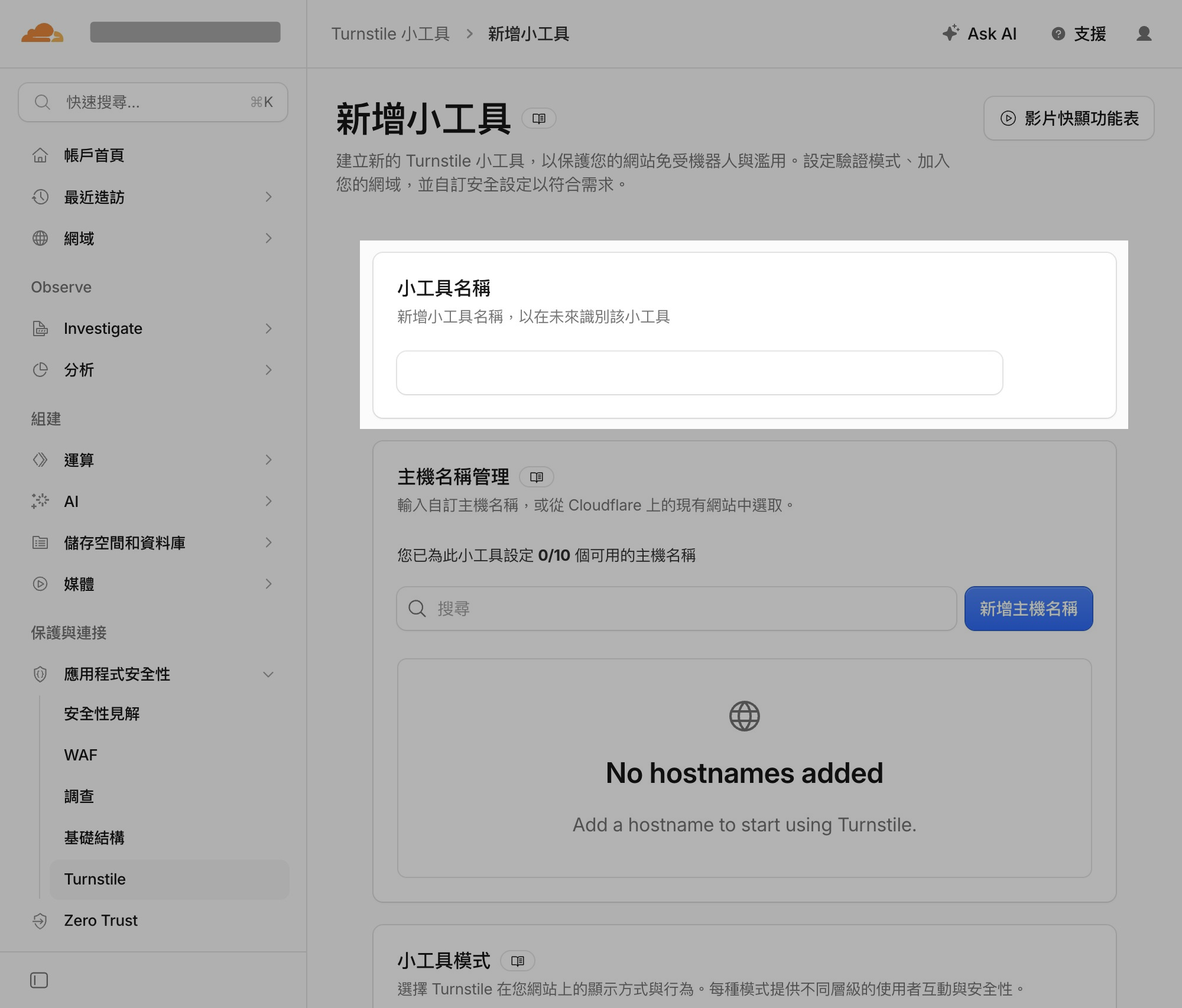Click the 0/10 hostnames count text

(x=554, y=555)
